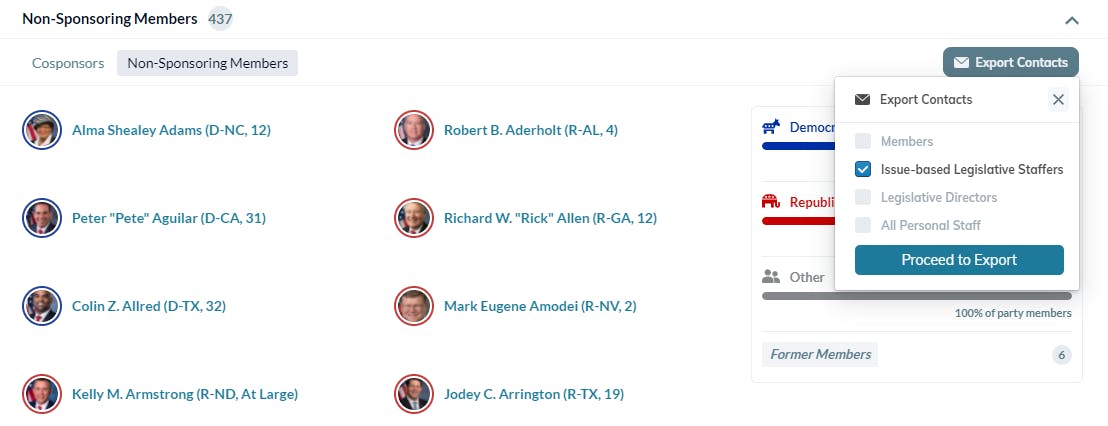Image resolution: width=1108 pixels, height=426 pixels.
Task: Click Robert B. Aderholt avatar photo
Action: tap(414, 130)
